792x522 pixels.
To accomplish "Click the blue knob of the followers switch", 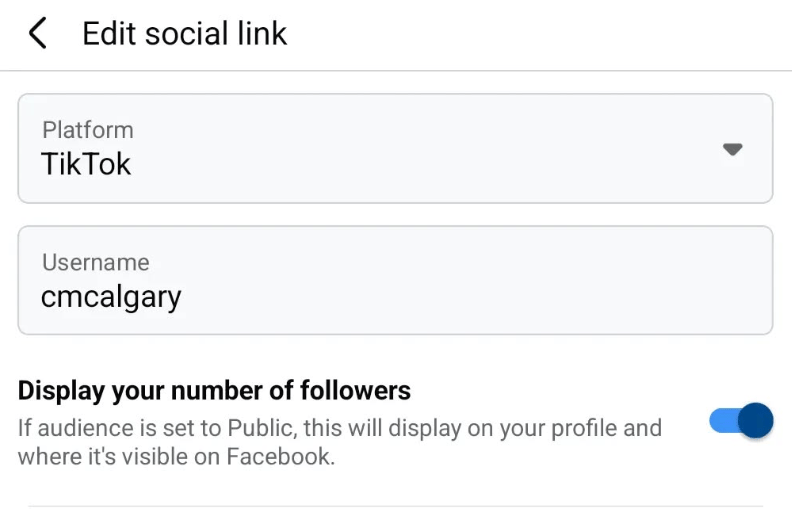I will (757, 421).
